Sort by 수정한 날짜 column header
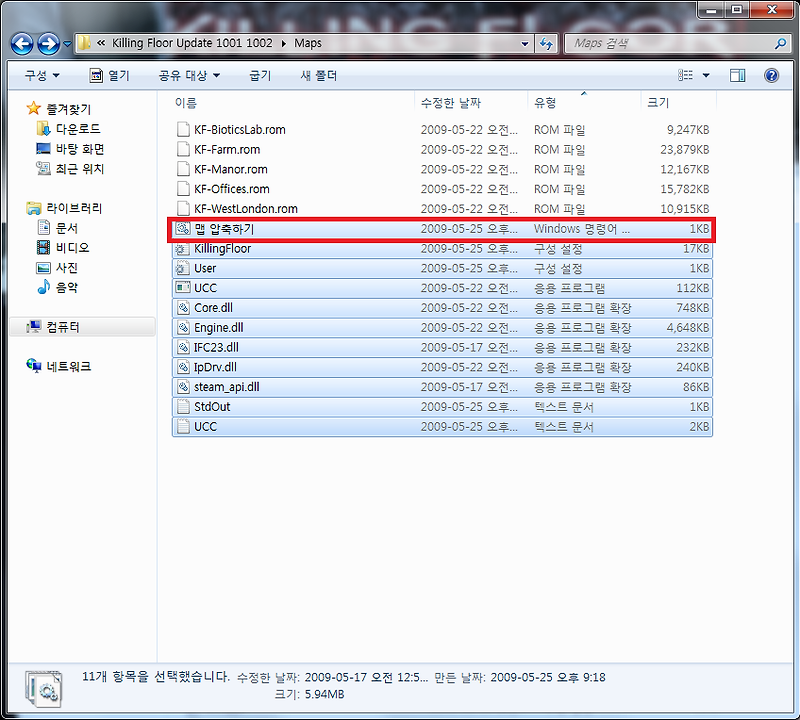This screenshot has height=720, width=800. (471, 103)
